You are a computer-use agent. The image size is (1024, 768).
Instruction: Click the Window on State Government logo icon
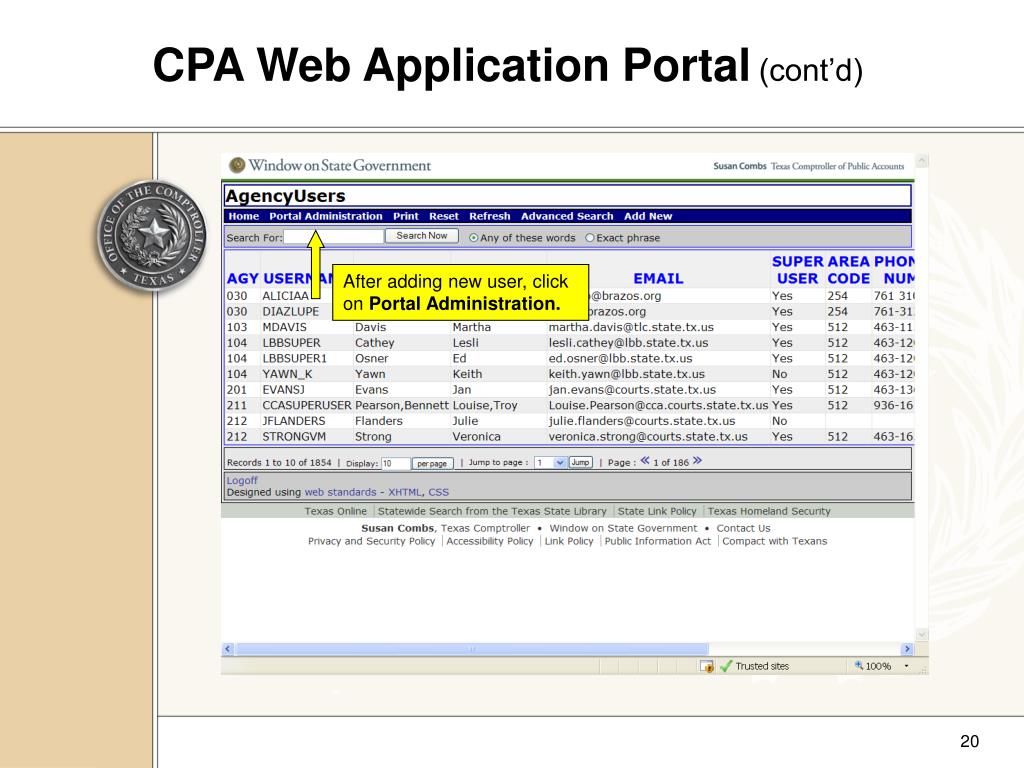(237, 165)
